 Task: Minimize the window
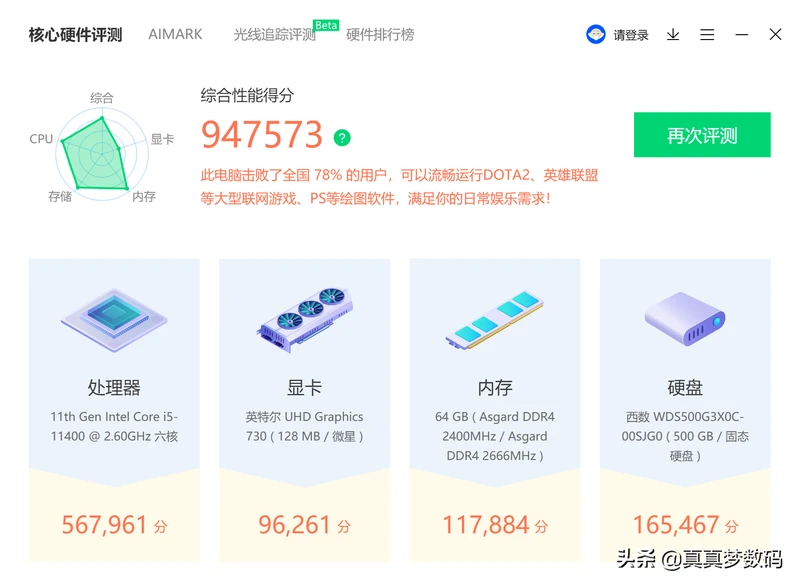[x=741, y=35]
